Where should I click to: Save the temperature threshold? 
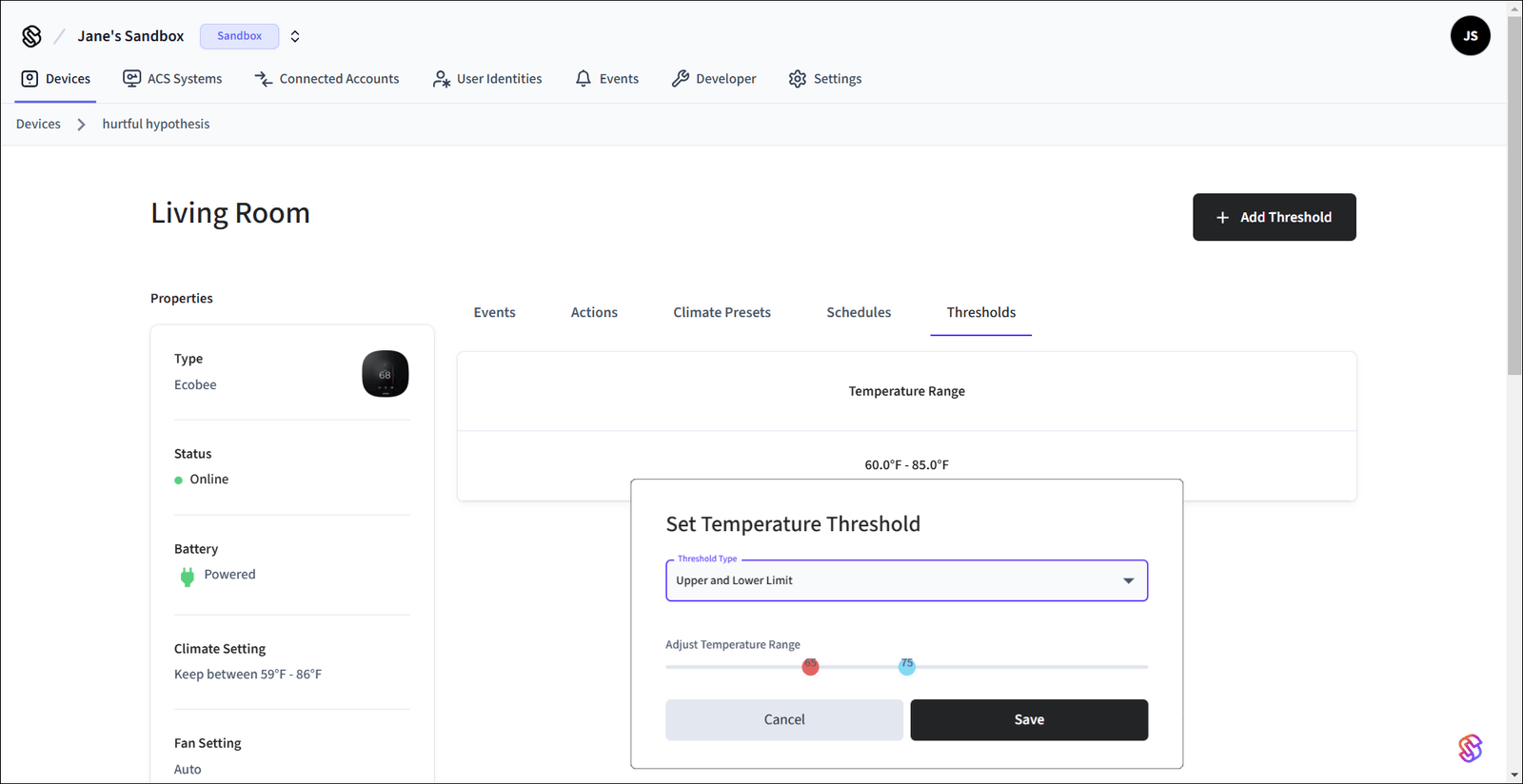[1029, 720]
